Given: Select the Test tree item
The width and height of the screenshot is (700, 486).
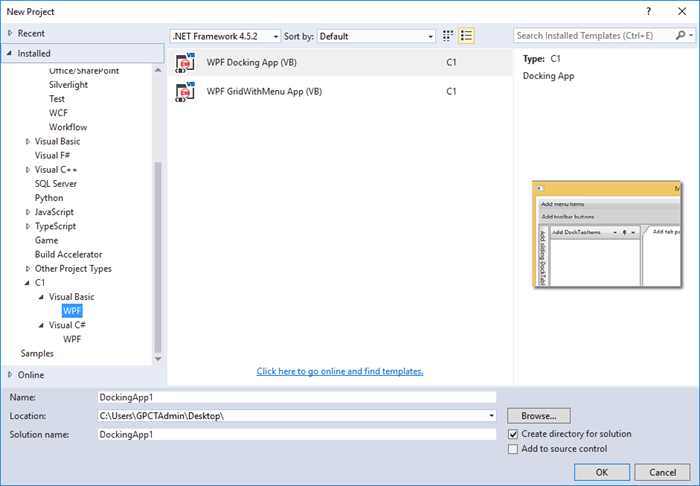Looking at the screenshot, I should (57, 99).
